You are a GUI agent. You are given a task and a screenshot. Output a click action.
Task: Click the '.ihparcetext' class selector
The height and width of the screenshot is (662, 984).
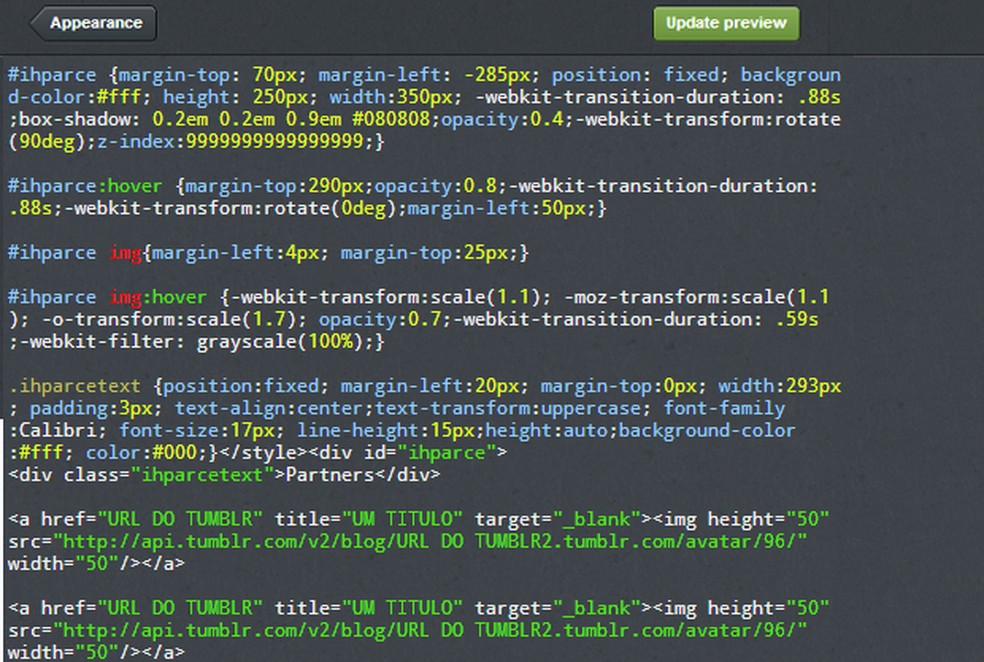[75, 386]
